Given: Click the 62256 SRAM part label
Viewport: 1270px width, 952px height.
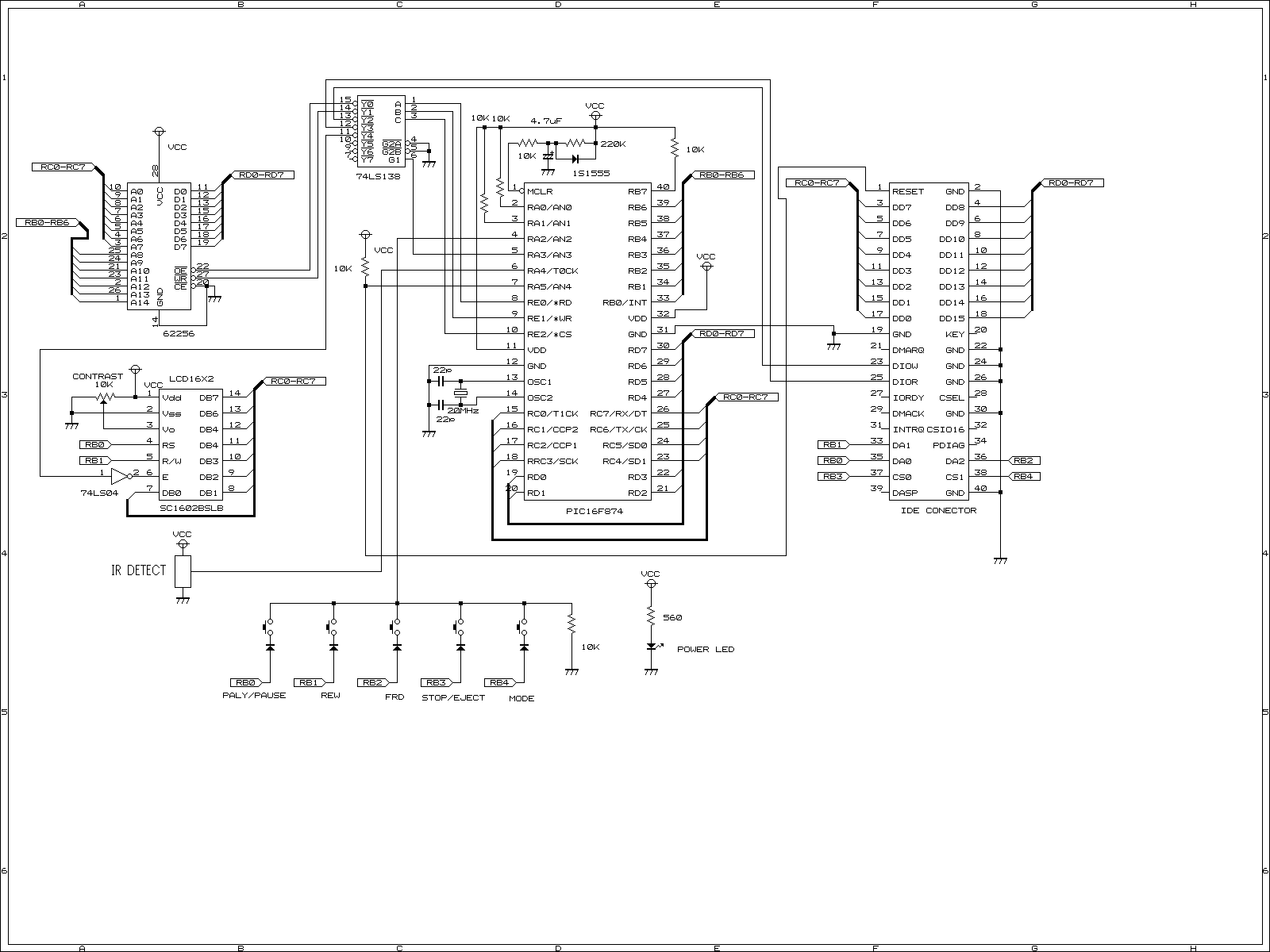Looking at the screenshot, I should click(179, 334).
